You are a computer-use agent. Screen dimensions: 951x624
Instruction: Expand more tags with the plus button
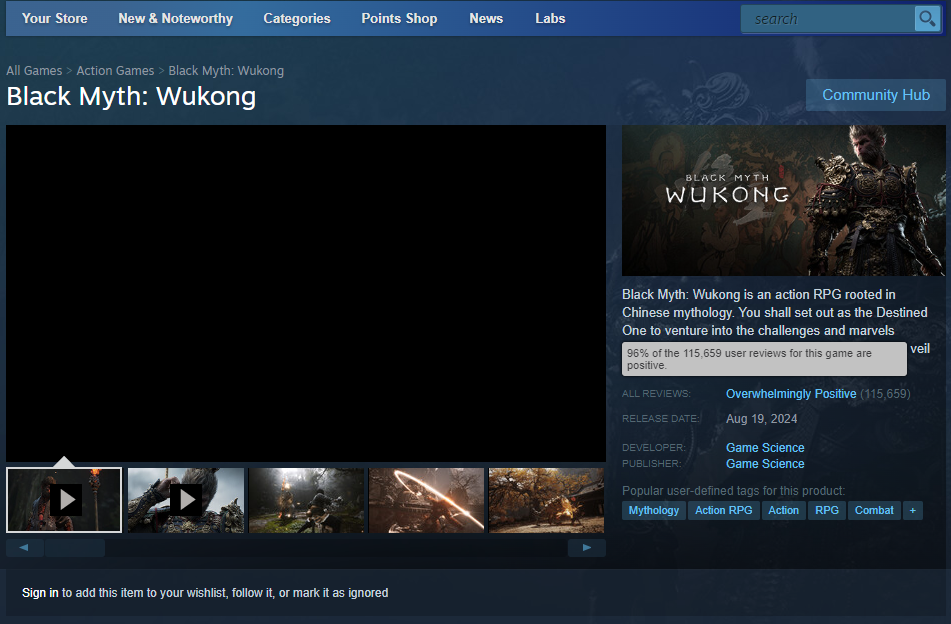(912, 511)
